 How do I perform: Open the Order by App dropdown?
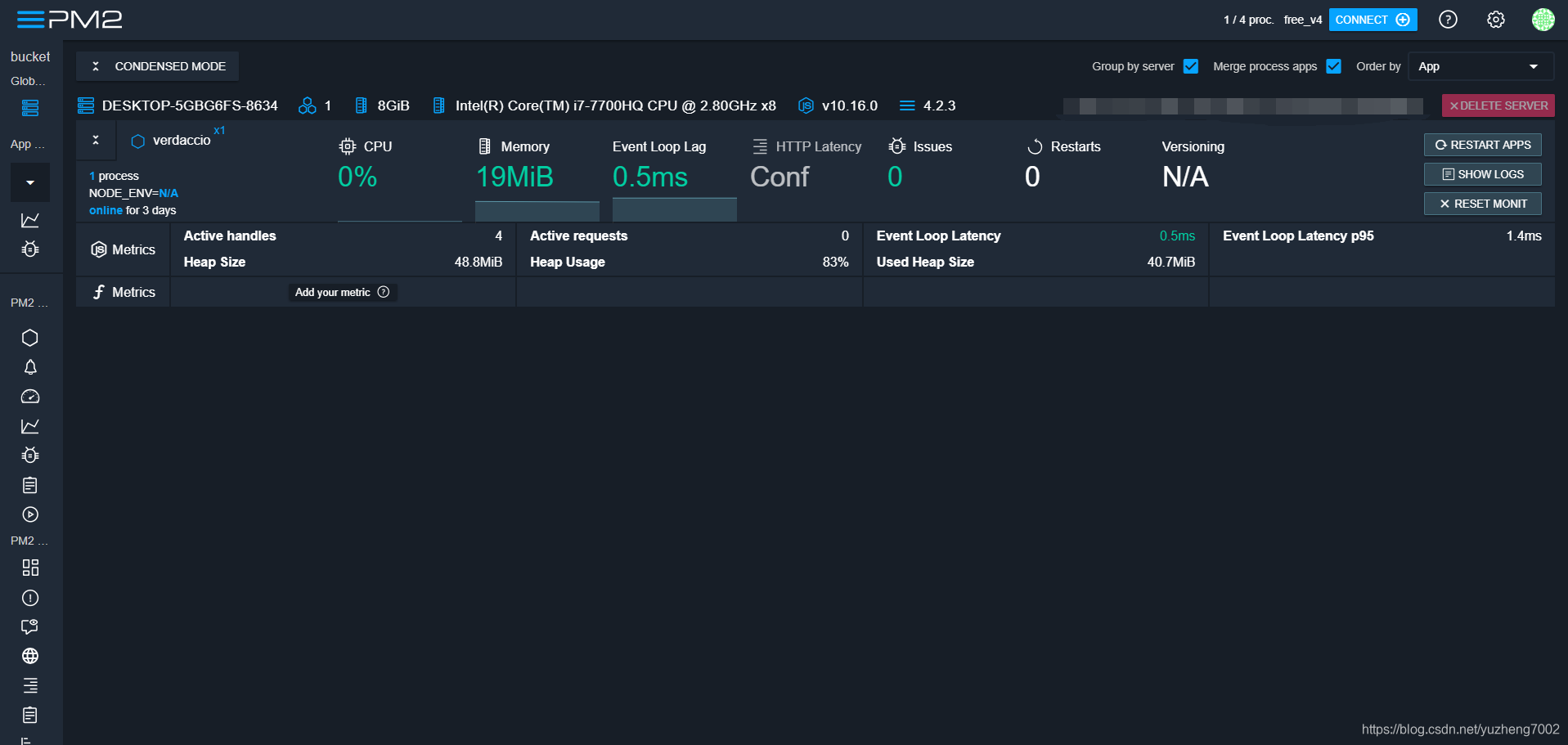1480,66
